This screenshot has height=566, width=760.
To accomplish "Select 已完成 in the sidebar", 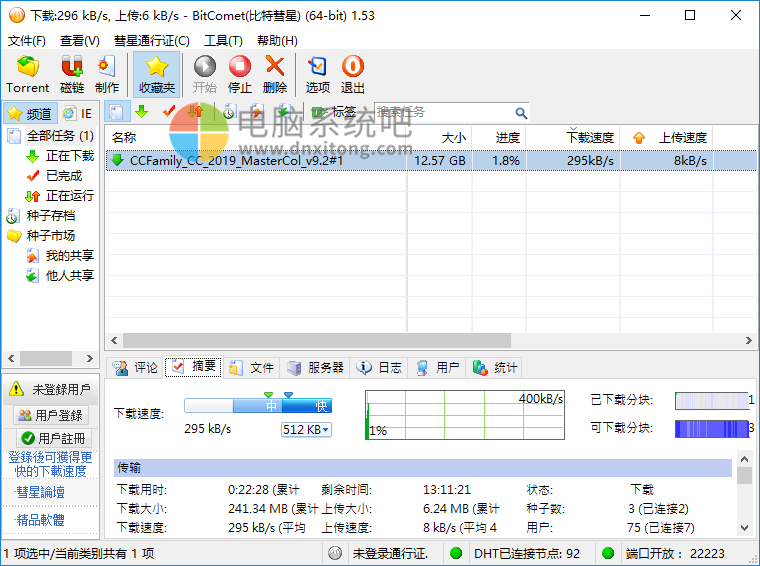I will (x=54, y=175).
